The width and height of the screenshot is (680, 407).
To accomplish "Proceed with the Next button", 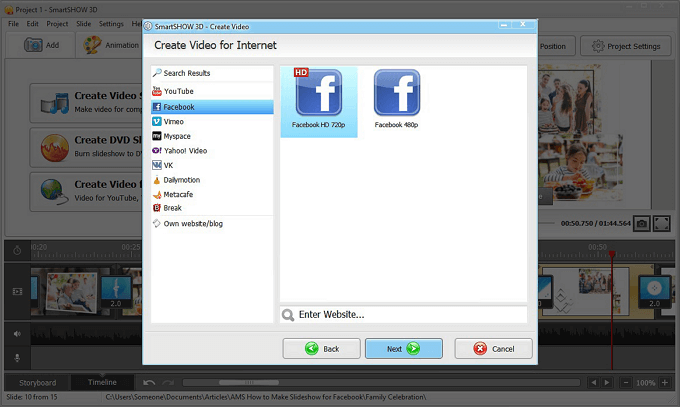I will 404,348.
